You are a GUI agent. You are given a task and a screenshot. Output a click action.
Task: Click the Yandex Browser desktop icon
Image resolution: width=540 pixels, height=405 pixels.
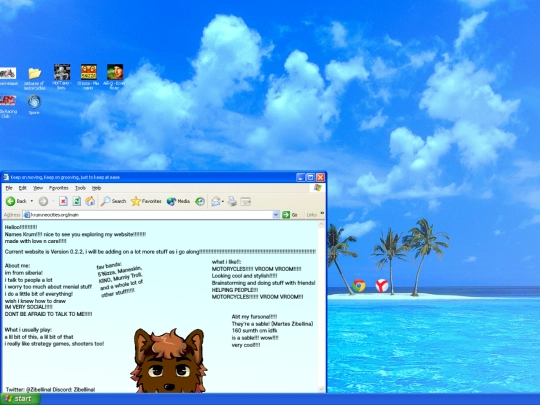382,286
